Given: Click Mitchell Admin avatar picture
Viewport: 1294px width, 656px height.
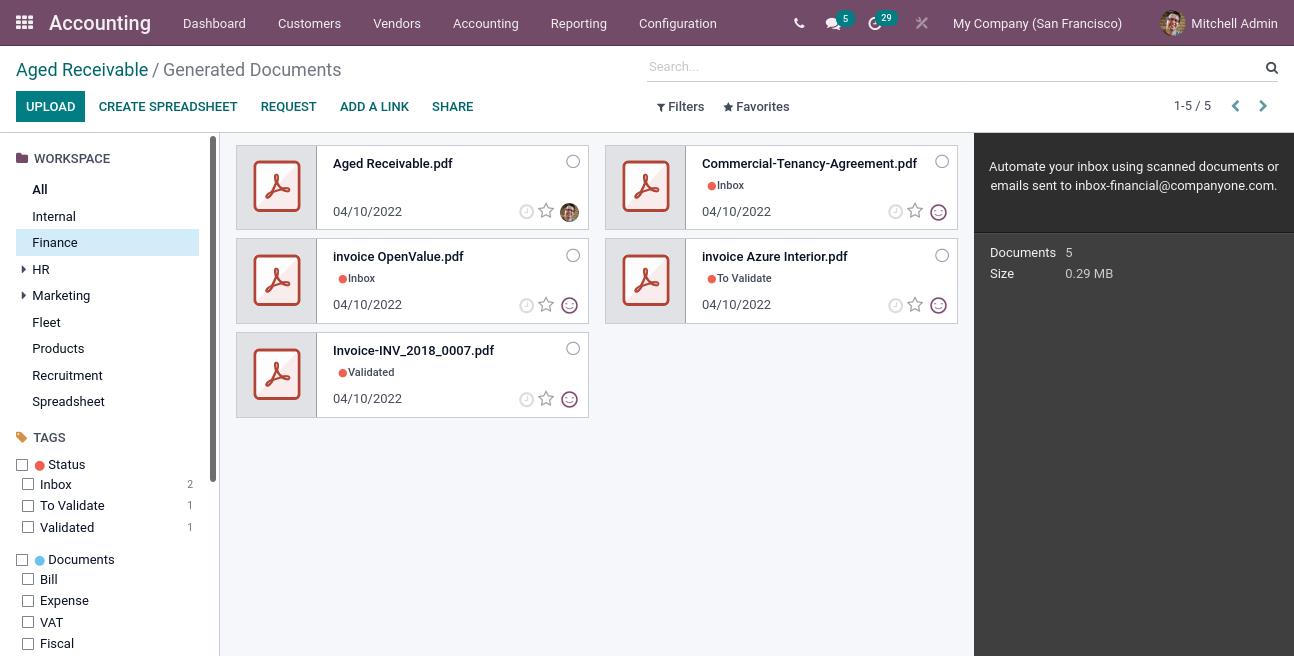Looking at the screenshot, I should pos(1172,23).
